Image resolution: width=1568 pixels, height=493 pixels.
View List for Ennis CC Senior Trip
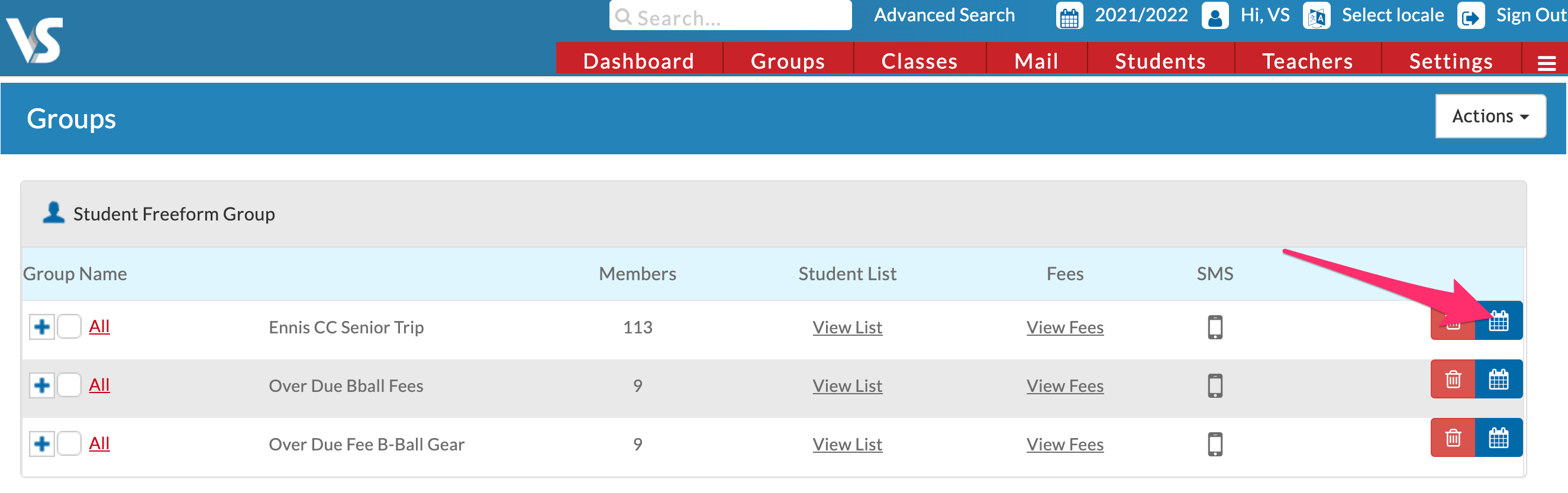[x=847, y=327]
